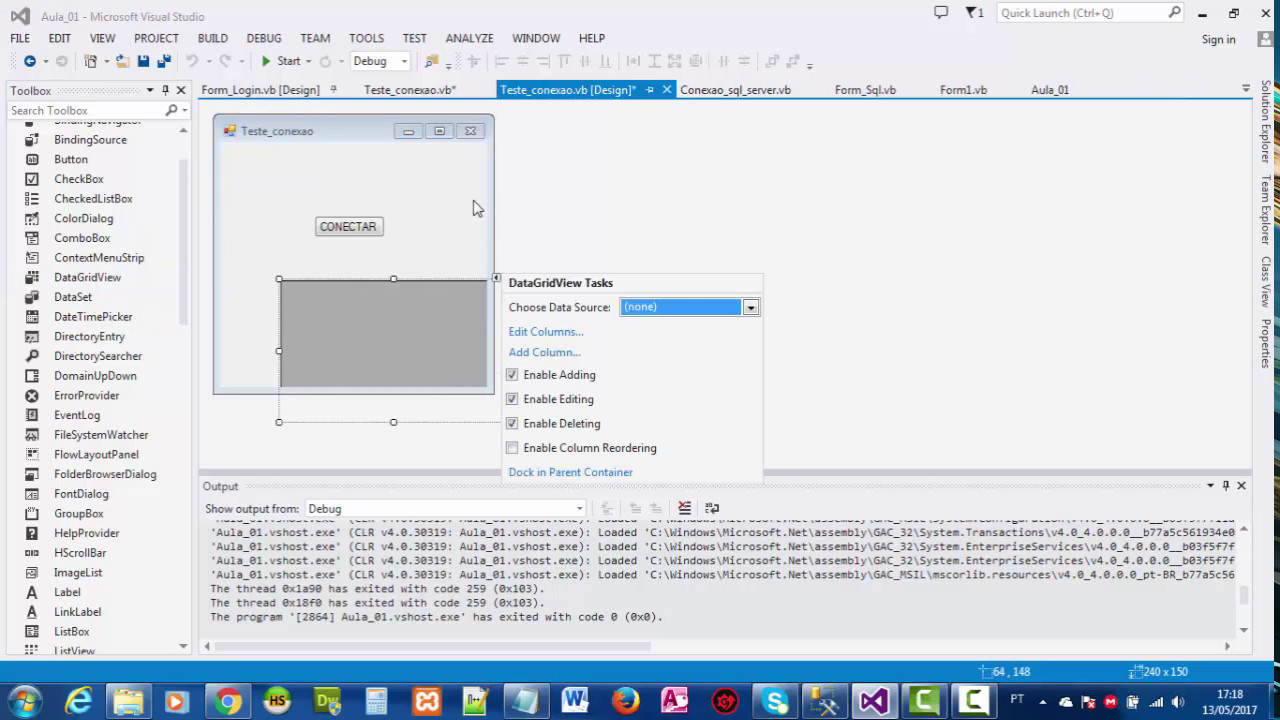Screen dimensions: 1280x720
Task: Select DateTimePicker control in Toolbox
Action: tap(93, 317)
